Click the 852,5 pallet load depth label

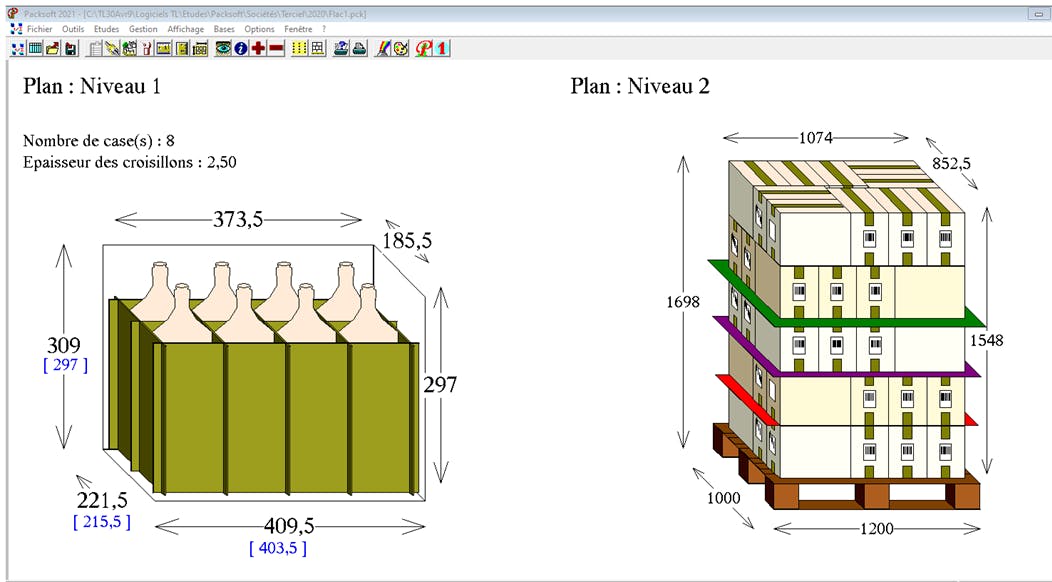click(x=951, y=163)
